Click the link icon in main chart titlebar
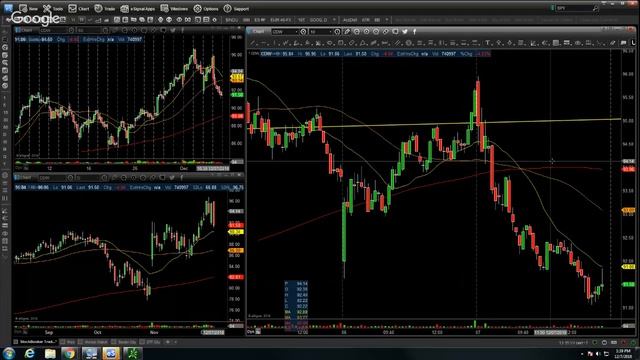The image size is (640, 360). pyautogui.click(x=386, y=31)
